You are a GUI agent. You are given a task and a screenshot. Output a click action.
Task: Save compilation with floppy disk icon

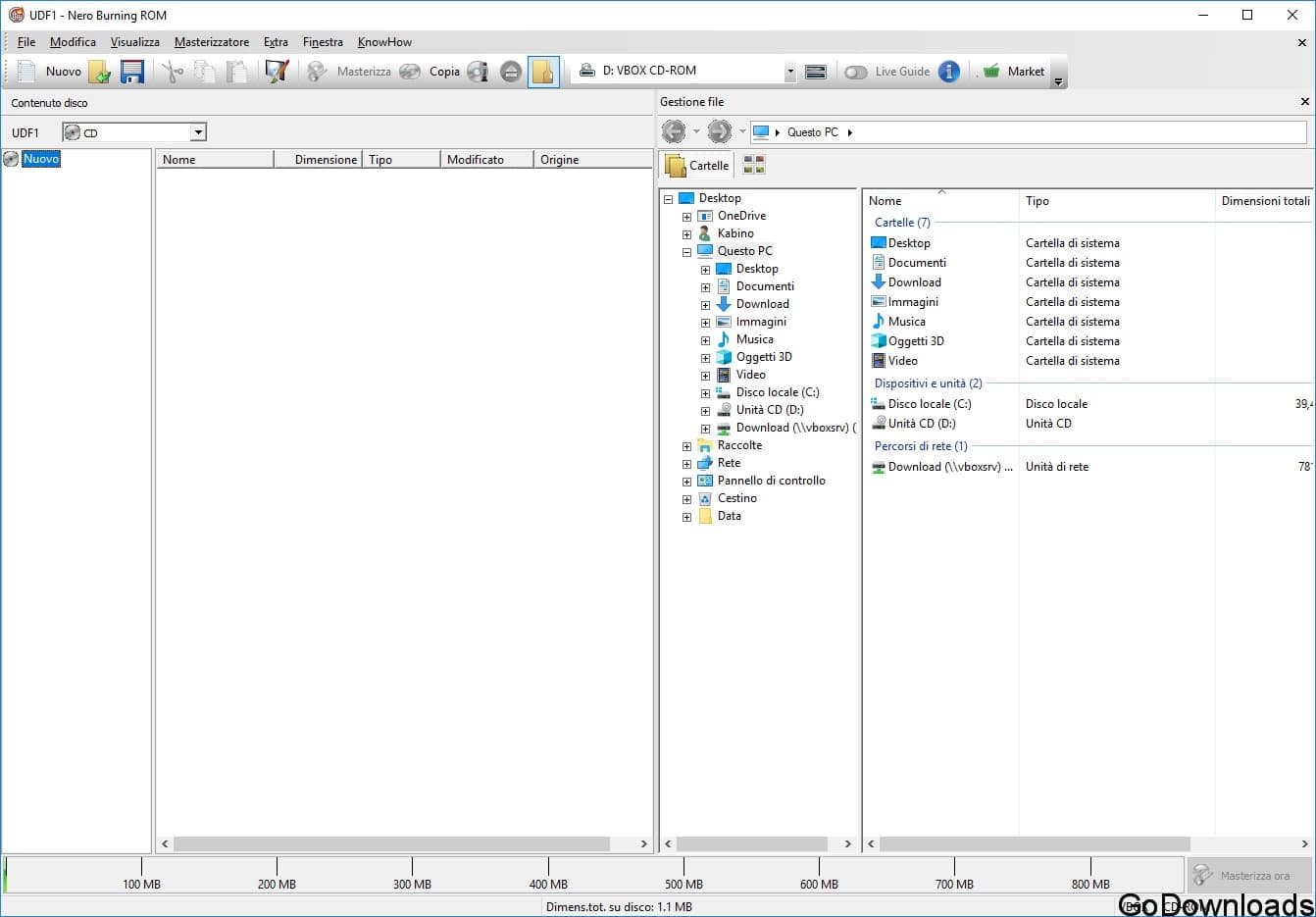(132, 72)
